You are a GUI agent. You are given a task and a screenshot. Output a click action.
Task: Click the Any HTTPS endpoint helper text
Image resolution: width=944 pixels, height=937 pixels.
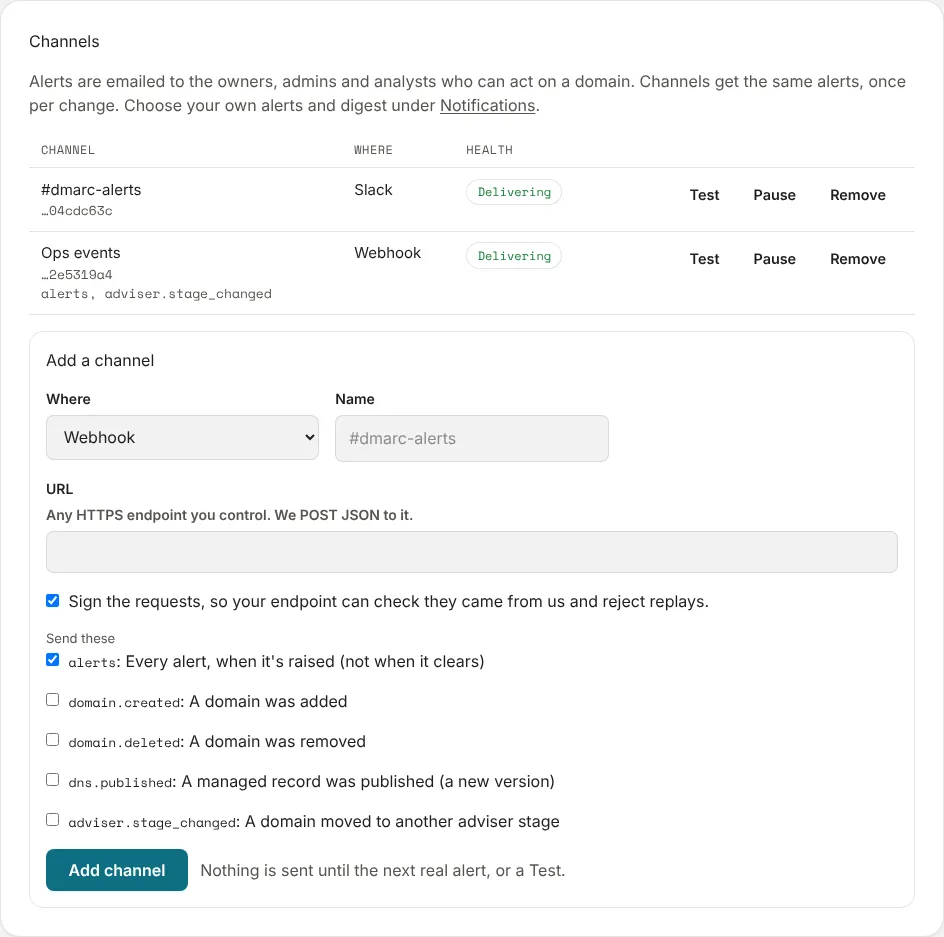229,515
